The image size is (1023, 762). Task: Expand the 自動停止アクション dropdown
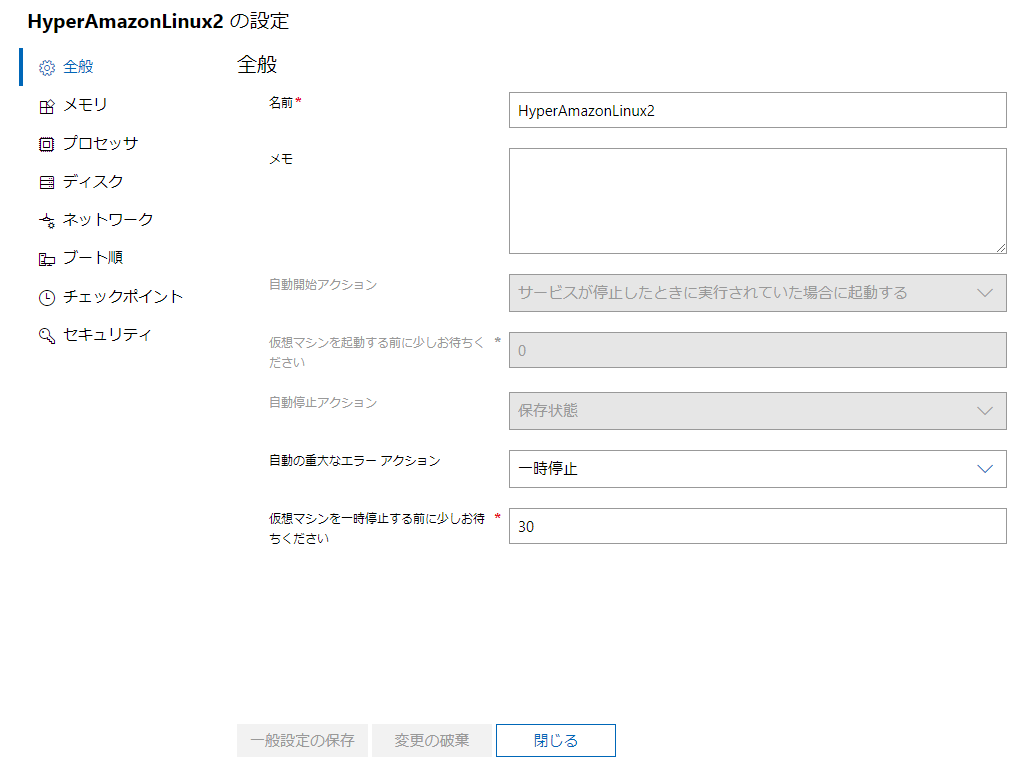(758, 410)
